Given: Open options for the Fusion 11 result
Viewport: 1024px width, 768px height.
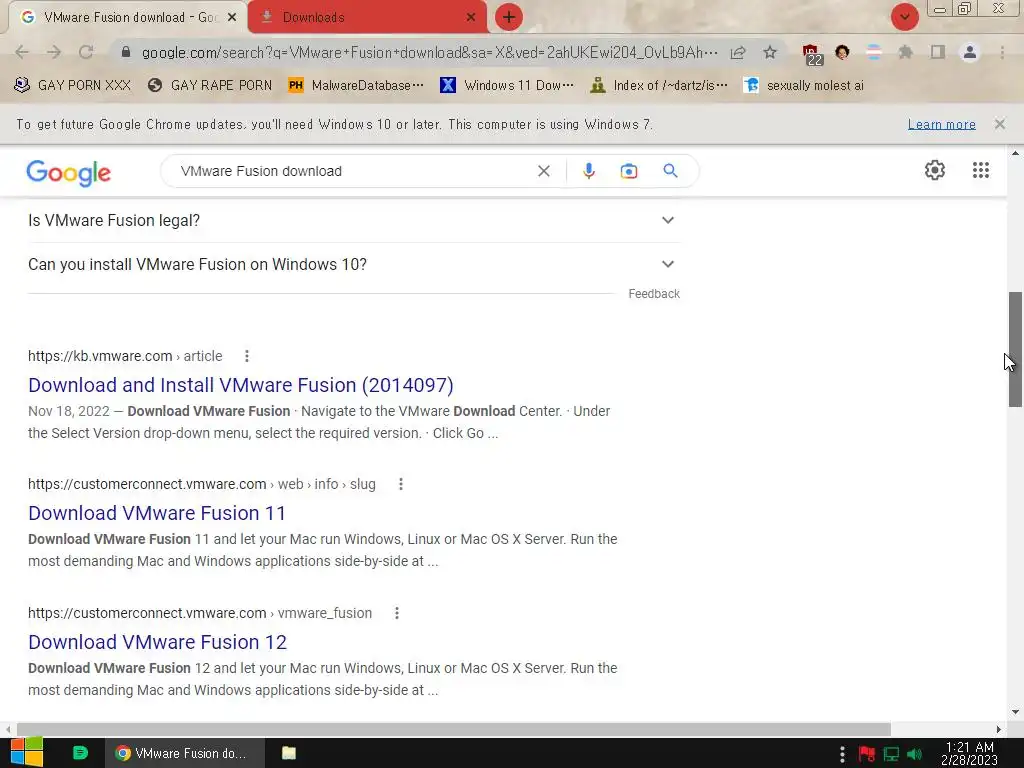Looking at the screenshot, I should coord(400,484).
